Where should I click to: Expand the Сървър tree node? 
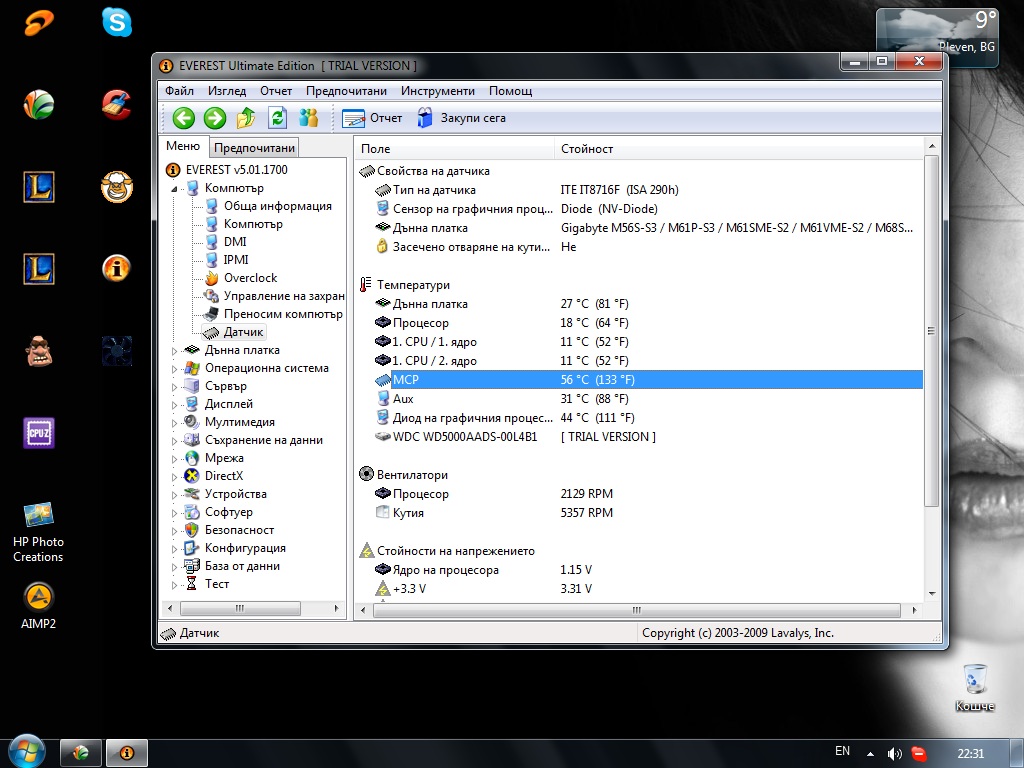click(x=174, y=387)
